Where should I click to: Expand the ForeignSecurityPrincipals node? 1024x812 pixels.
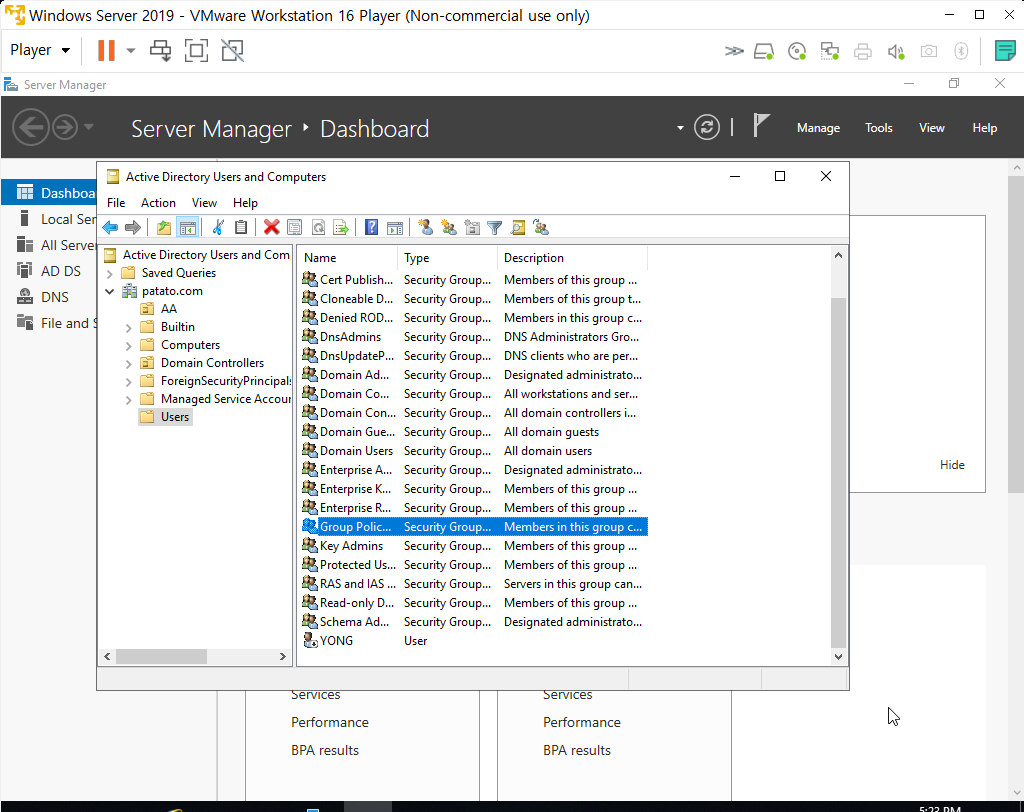pyautogui.click(x=129, y=382)
